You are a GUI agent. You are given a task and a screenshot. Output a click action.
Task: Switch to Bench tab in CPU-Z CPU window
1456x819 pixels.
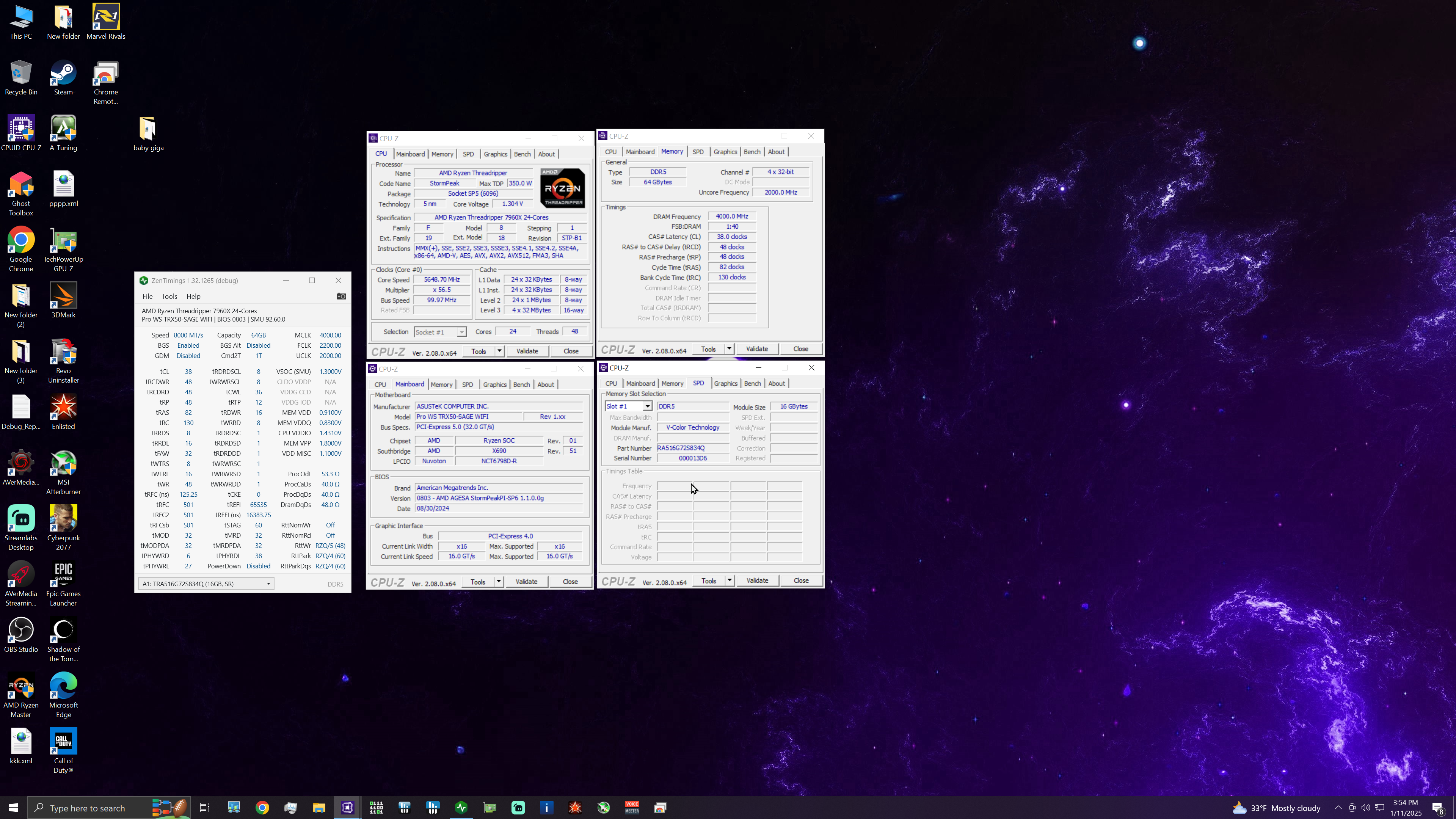click(x=522, y=154)
